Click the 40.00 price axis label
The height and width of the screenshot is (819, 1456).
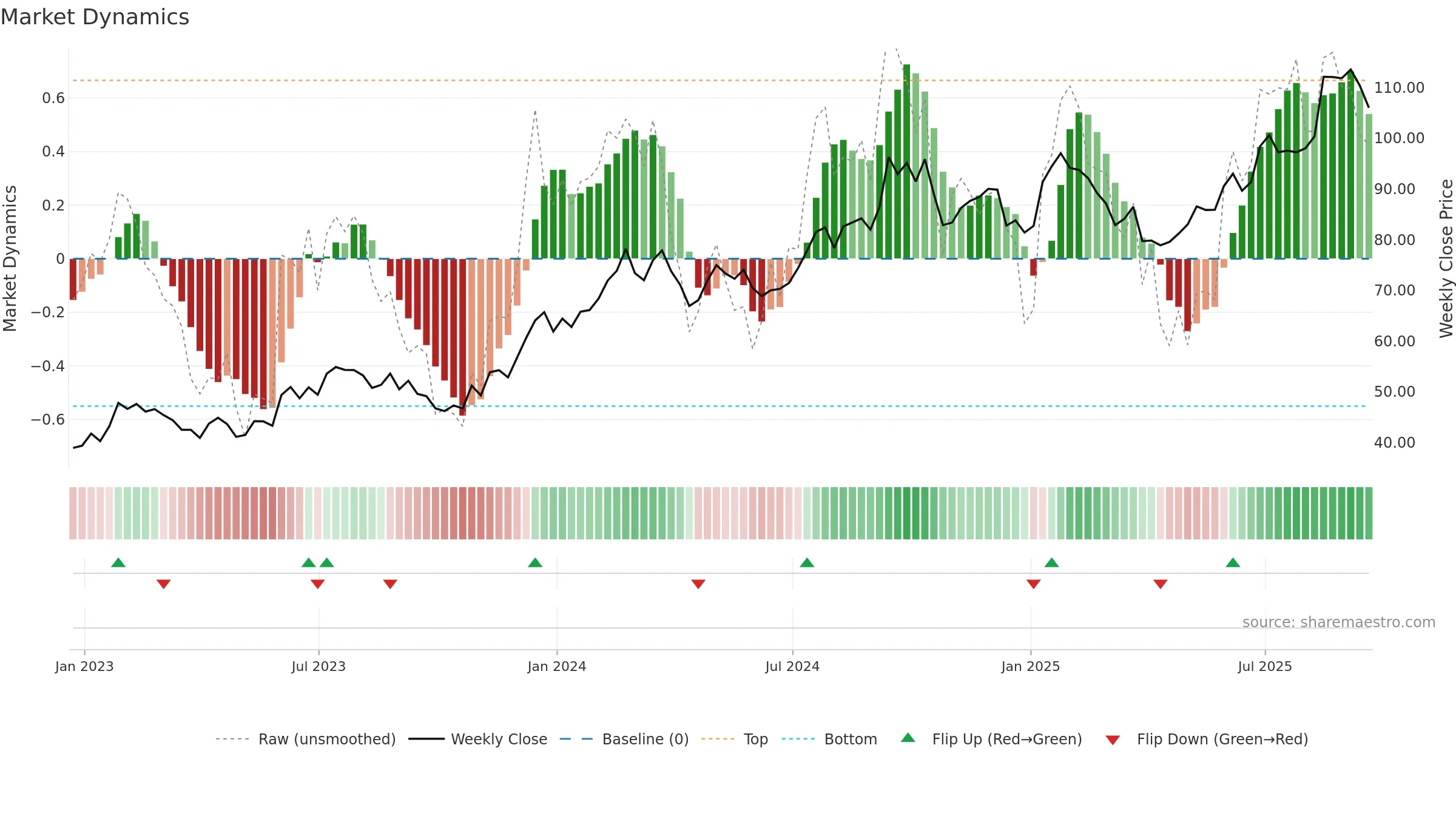(x=1395, y=443)
